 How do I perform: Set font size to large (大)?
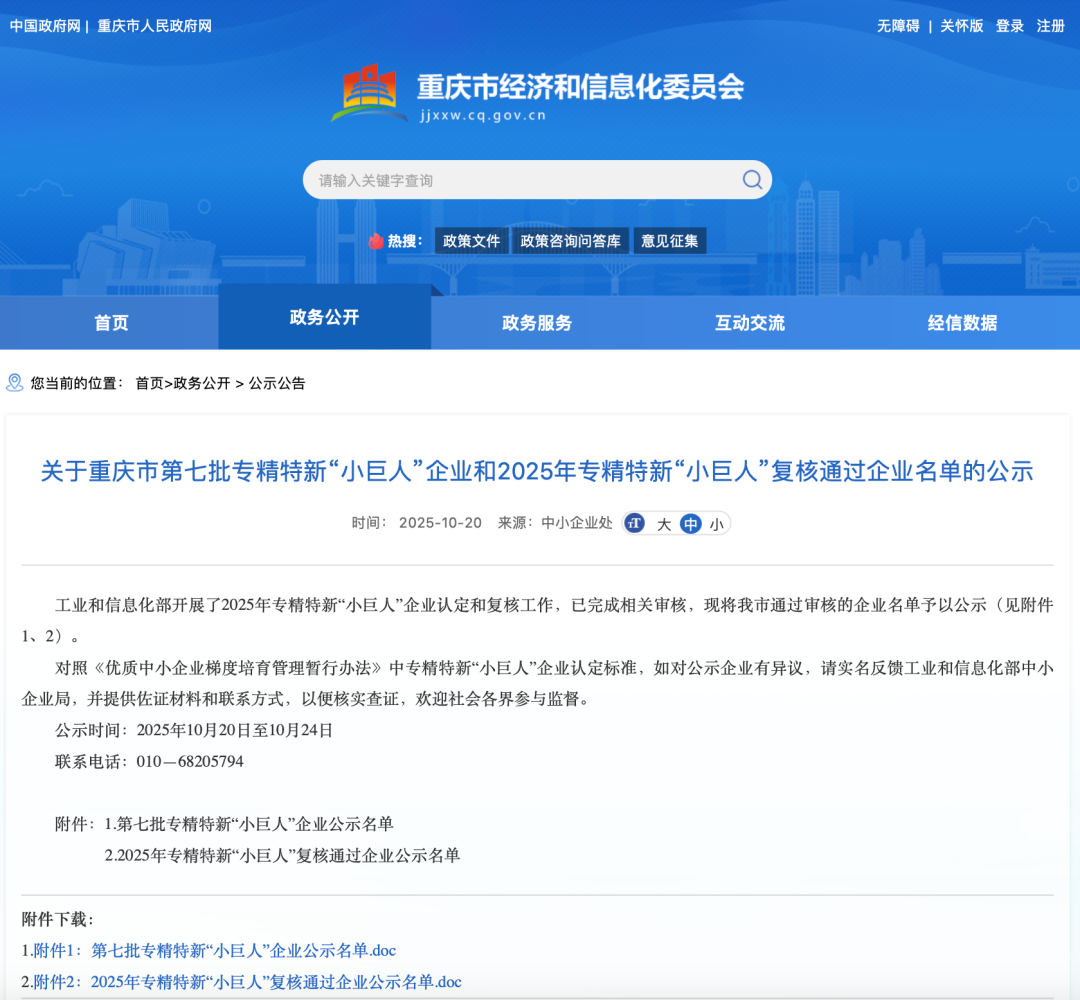click(x=663, y=523)
